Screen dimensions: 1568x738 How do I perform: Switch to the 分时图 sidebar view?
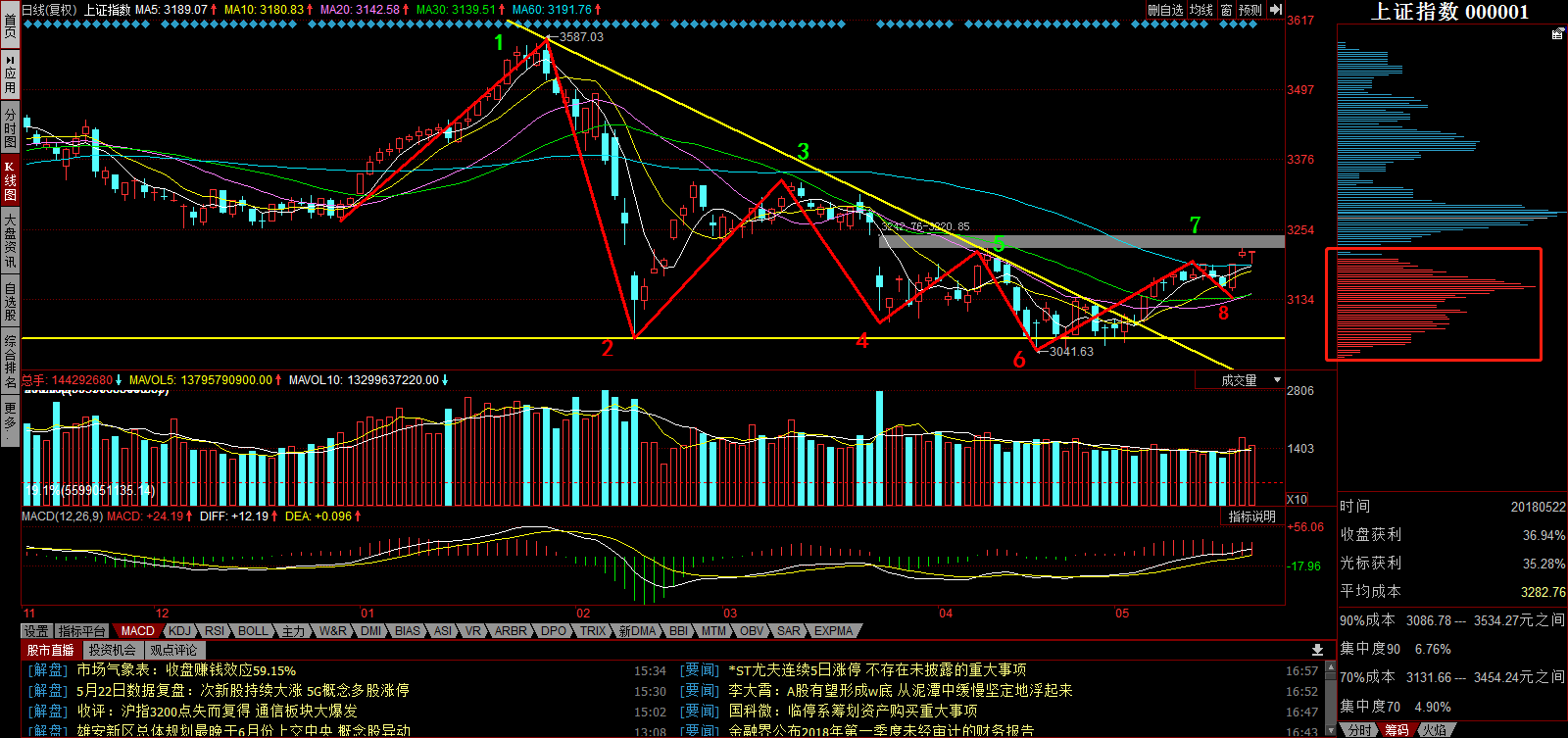tap(10, 128)
